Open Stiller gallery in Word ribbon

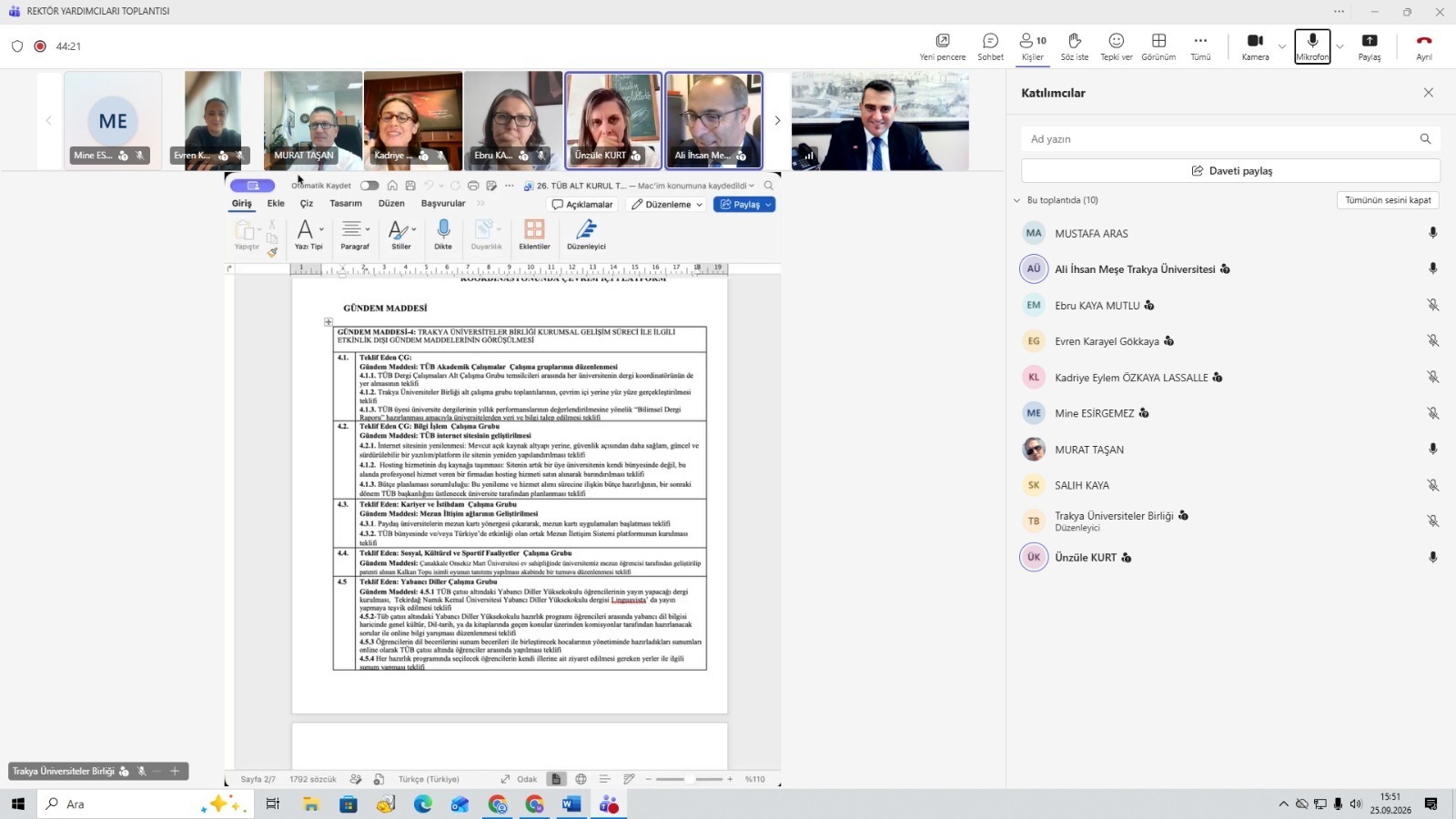pos(401,234)
